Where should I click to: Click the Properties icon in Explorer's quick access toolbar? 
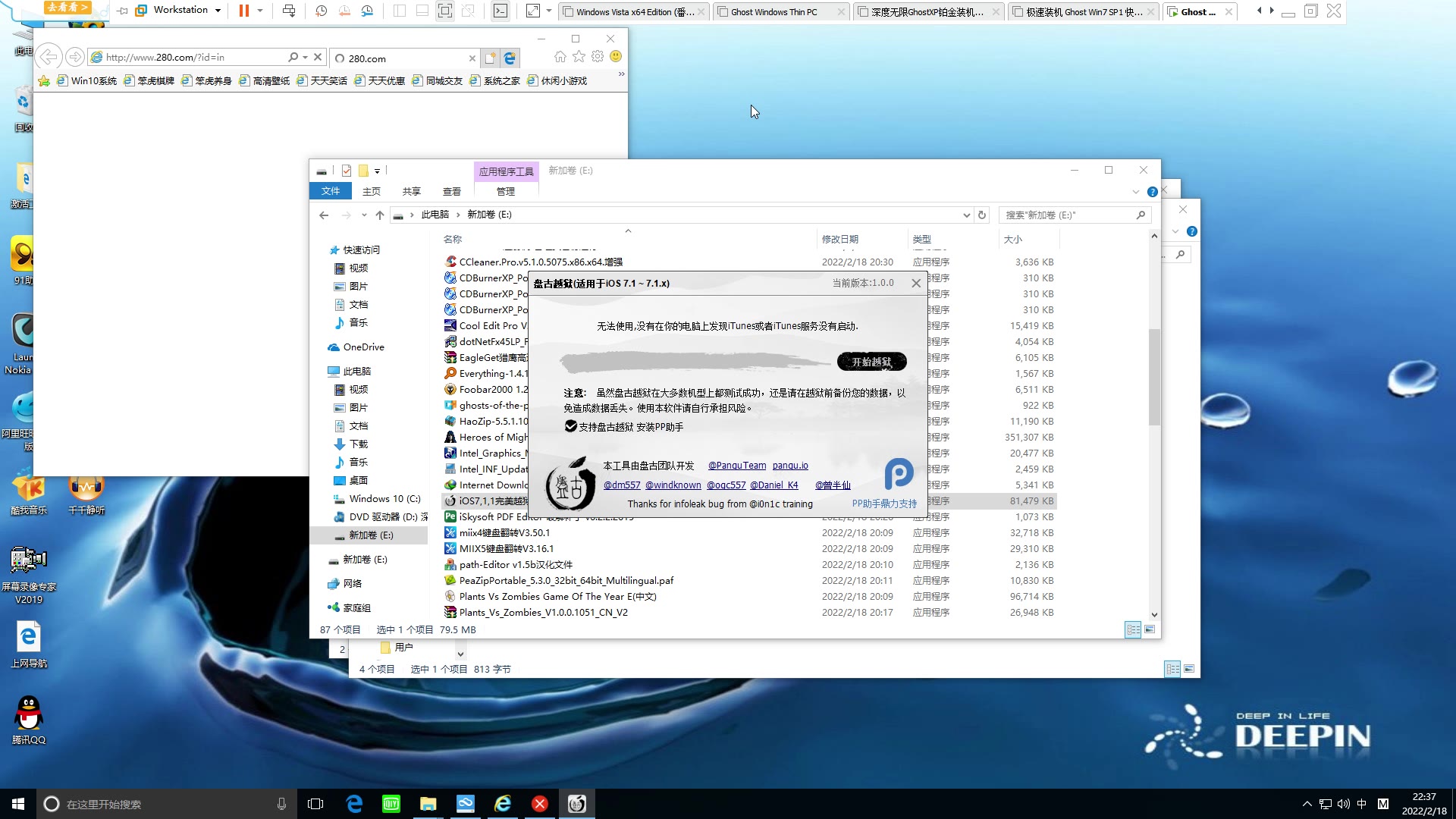tap(347, 171)
